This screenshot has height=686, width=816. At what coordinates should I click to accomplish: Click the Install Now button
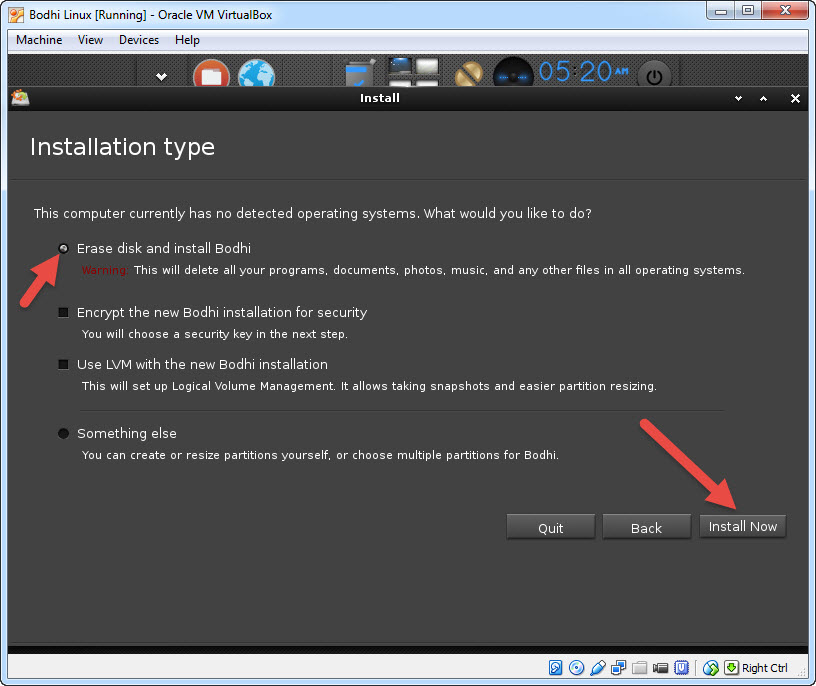(x=743, y=526)
